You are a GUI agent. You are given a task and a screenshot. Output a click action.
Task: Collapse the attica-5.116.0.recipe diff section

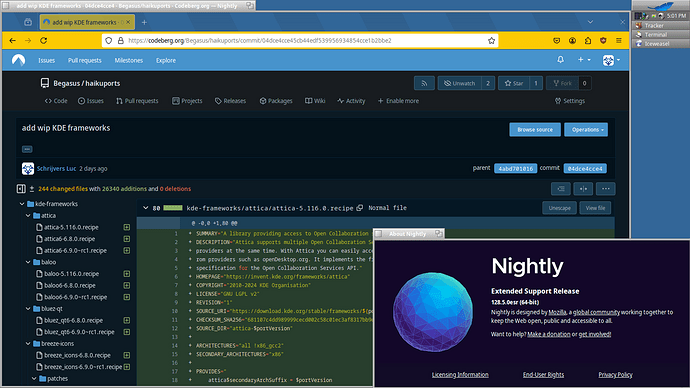pos(146,208)
